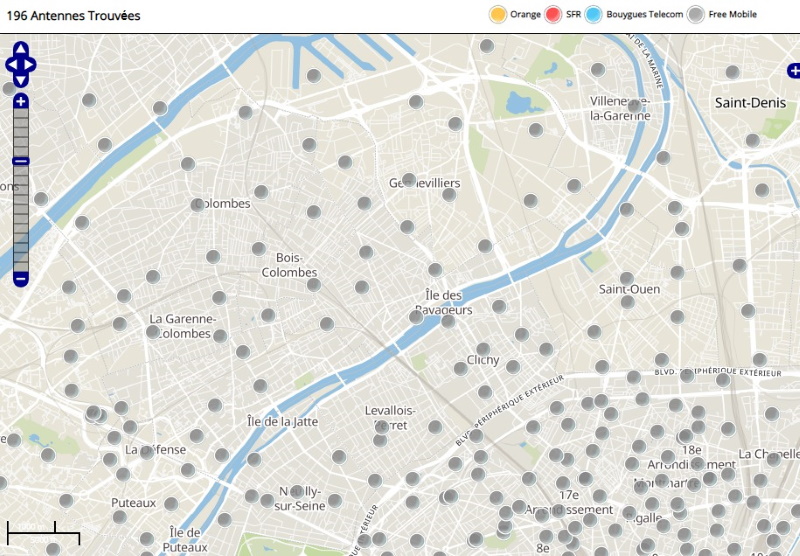Screen dimensions: 800x556
Task: Select the Free Mobile legend label
Action: (x=733, y=15)
